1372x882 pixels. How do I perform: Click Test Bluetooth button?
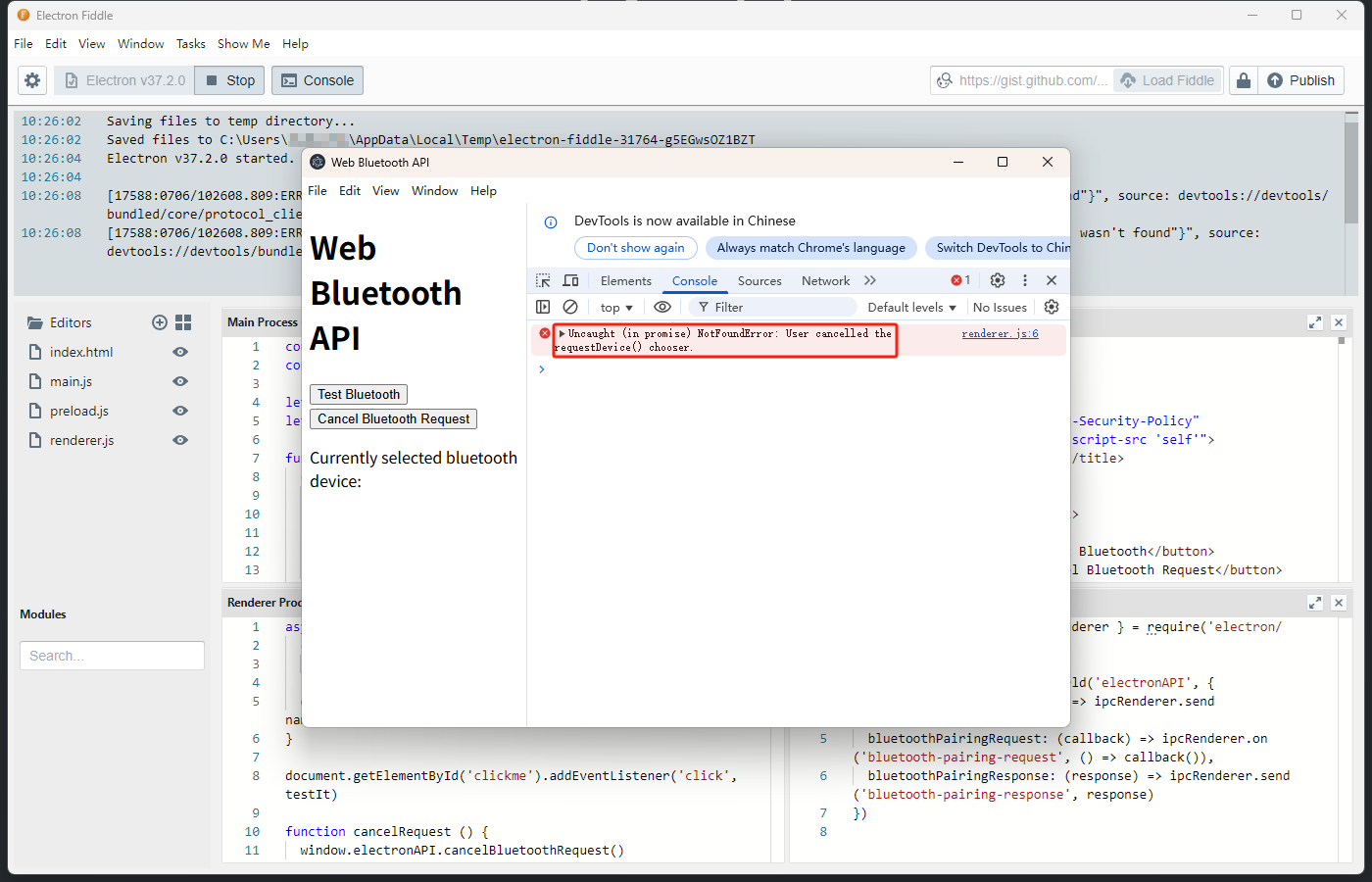[x=359, y=394]
